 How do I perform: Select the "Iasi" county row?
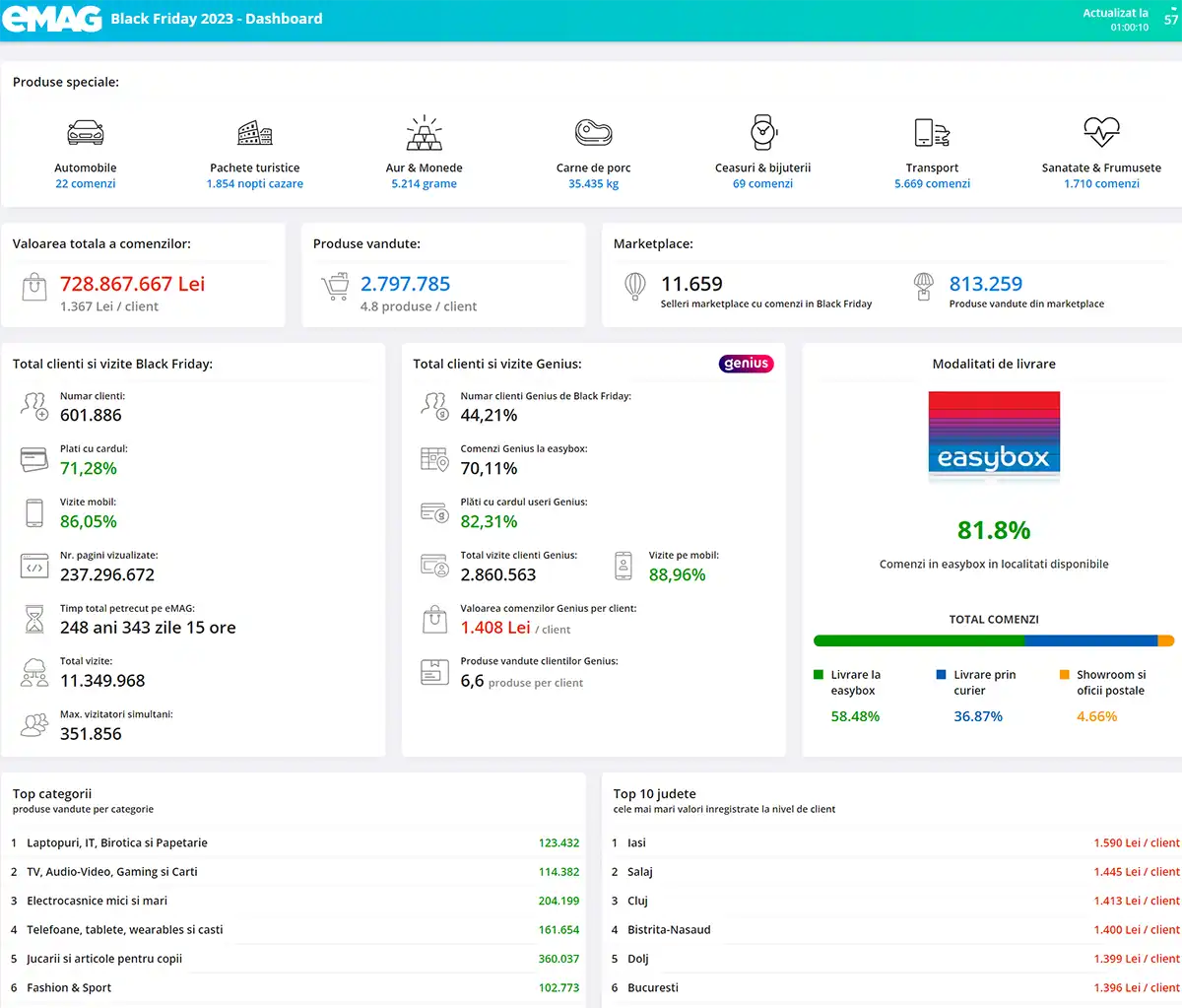pyautogui.click(x=895, y=843)
